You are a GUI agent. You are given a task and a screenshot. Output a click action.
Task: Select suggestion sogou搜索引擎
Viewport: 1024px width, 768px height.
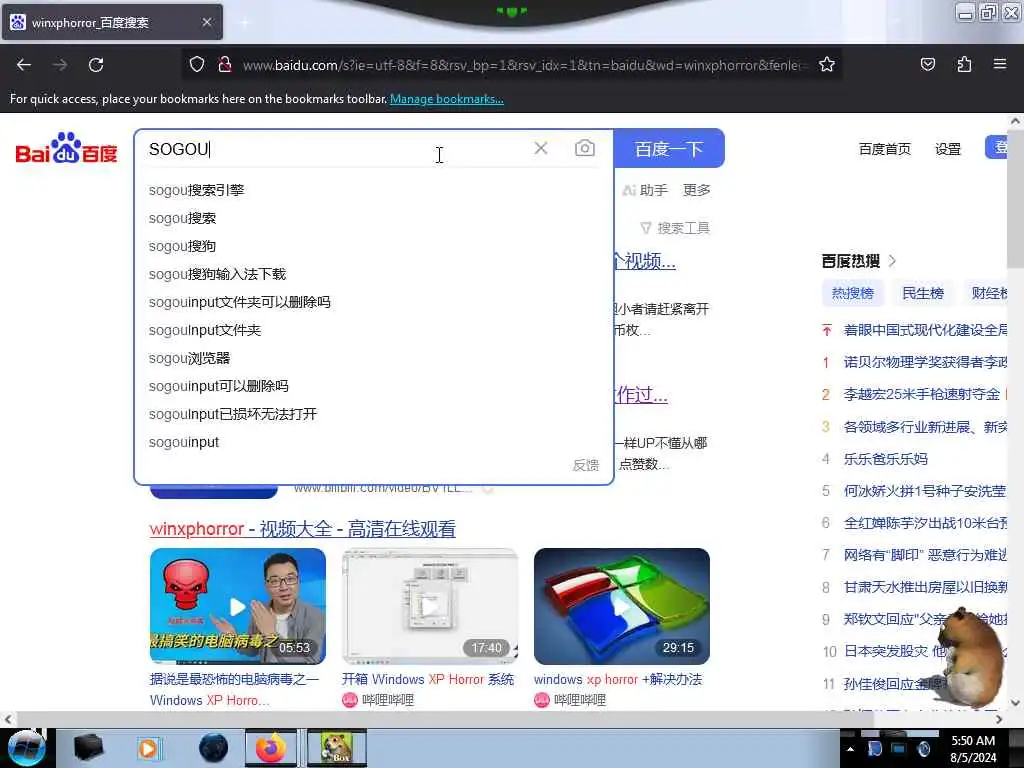point(196,190)
